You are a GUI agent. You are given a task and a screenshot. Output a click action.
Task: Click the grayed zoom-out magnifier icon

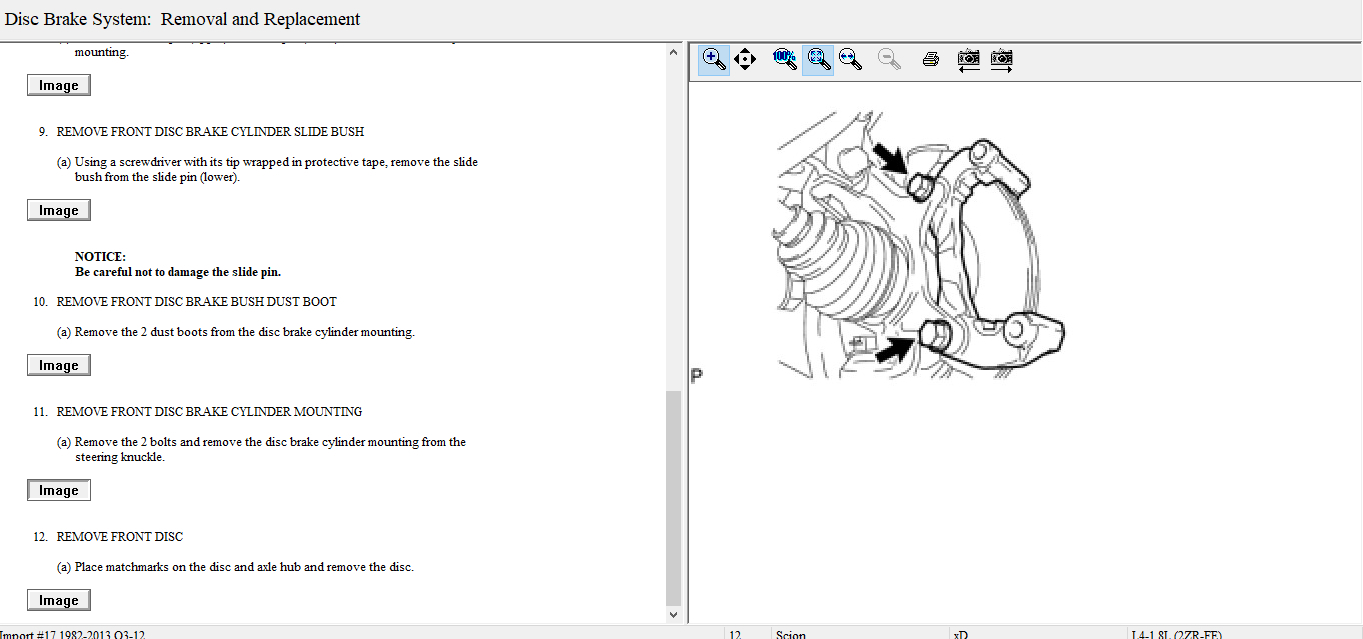(888, 59)
